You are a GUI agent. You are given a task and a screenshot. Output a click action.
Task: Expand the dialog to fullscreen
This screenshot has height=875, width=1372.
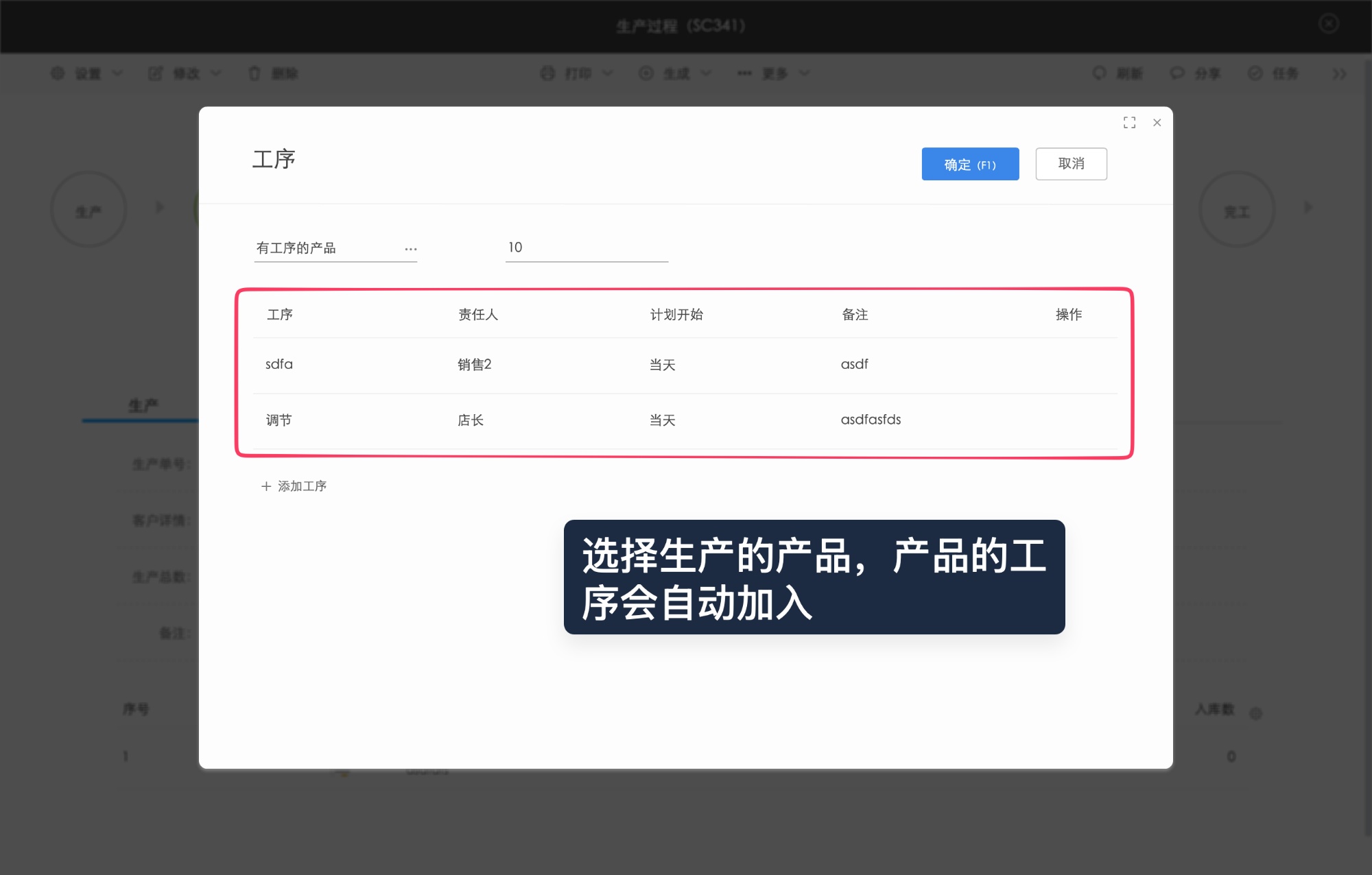click(1129, 122)
